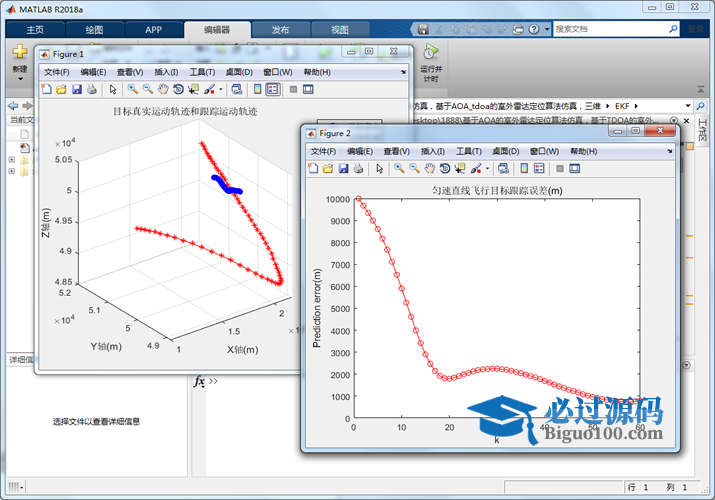
Task: Toggle Zoom In tool in Figure 1
Action: 133,89
